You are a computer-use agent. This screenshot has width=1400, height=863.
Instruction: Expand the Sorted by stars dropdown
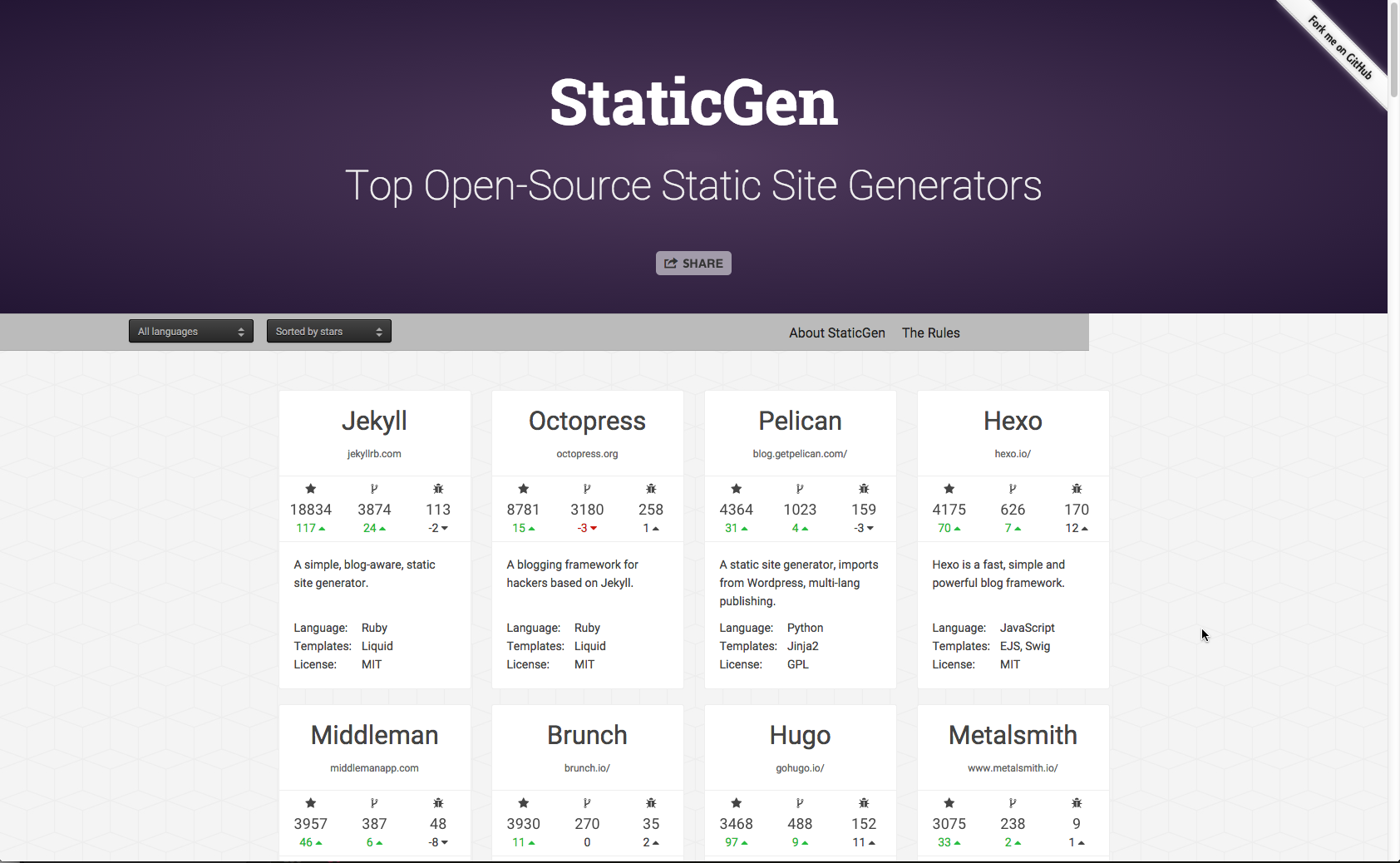click(x=328, y=332)
